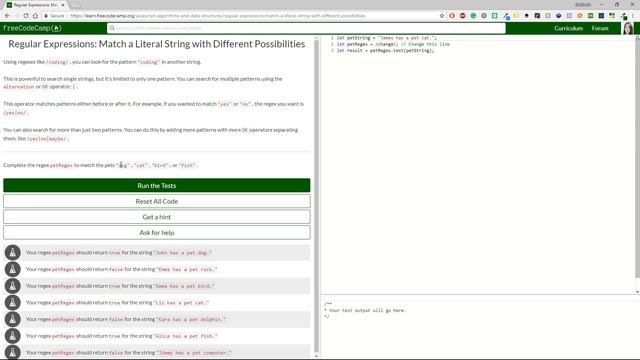Open the browser home page icon
This screenshot has height=360, width=640.
point(35,16)
